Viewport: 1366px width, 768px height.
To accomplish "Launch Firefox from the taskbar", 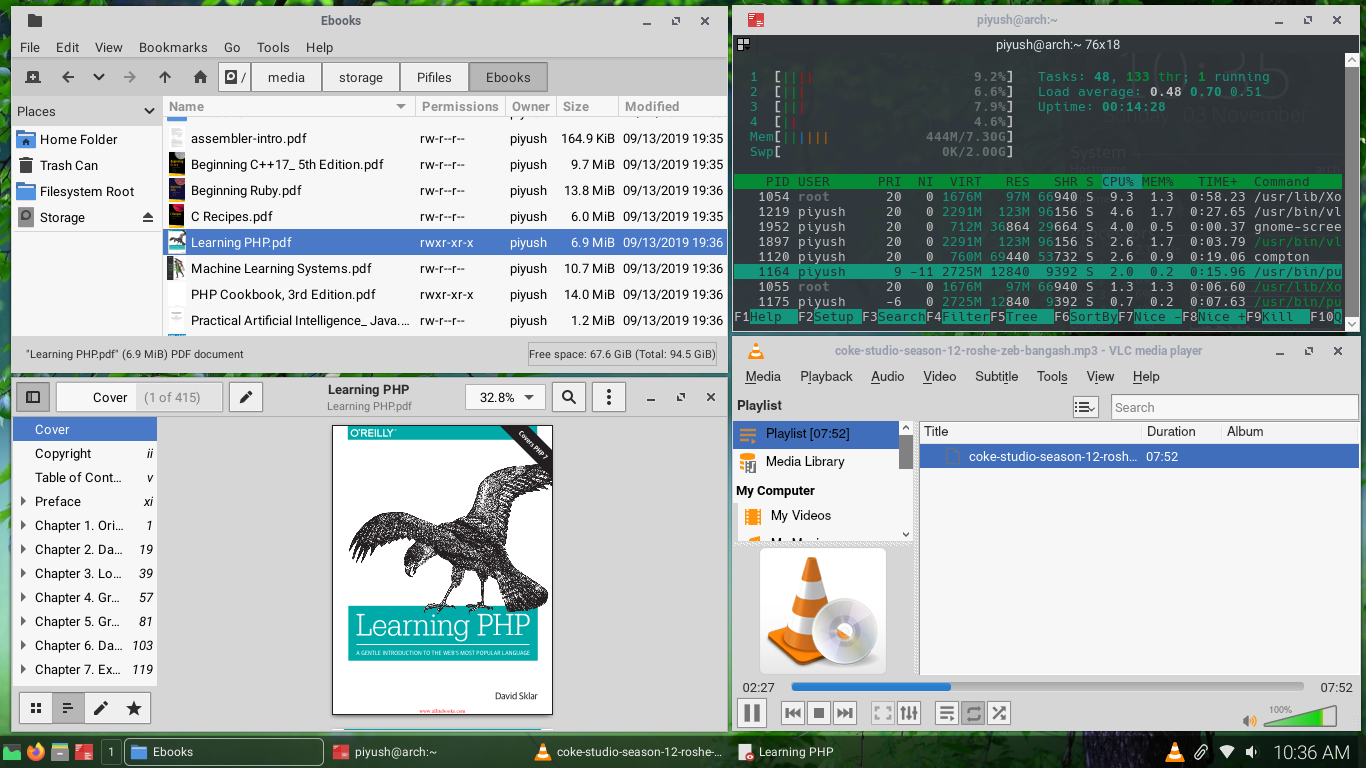I will pyautogui.click(x=36, y=752).
